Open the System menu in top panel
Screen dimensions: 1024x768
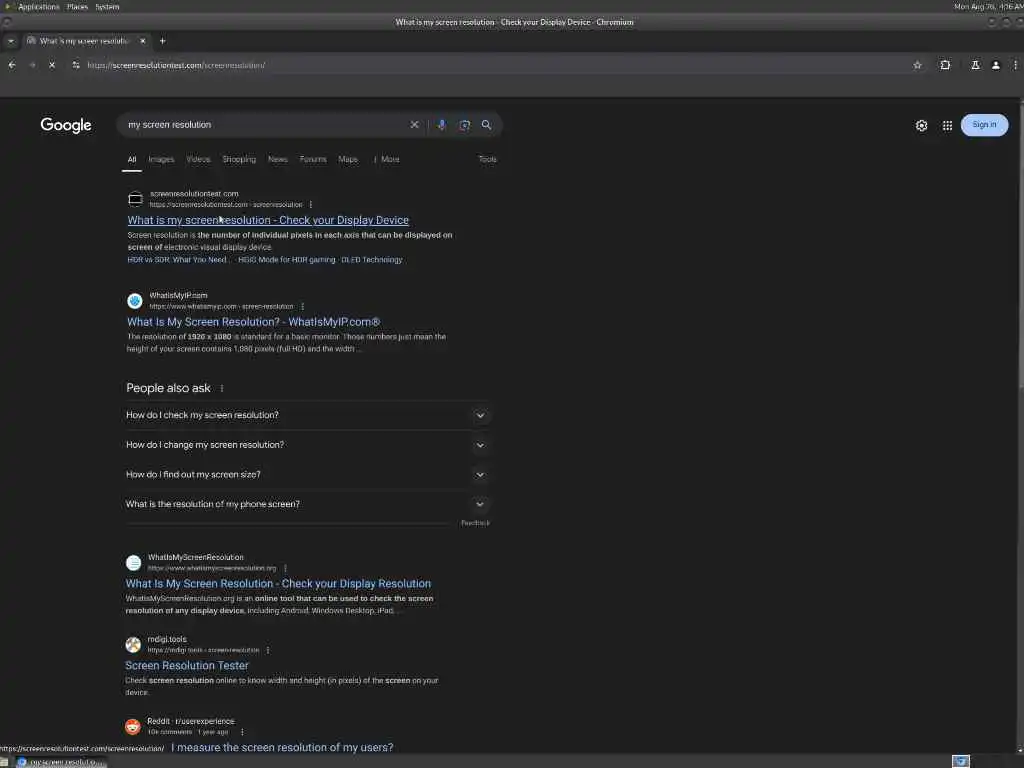(x=107, y=7)
